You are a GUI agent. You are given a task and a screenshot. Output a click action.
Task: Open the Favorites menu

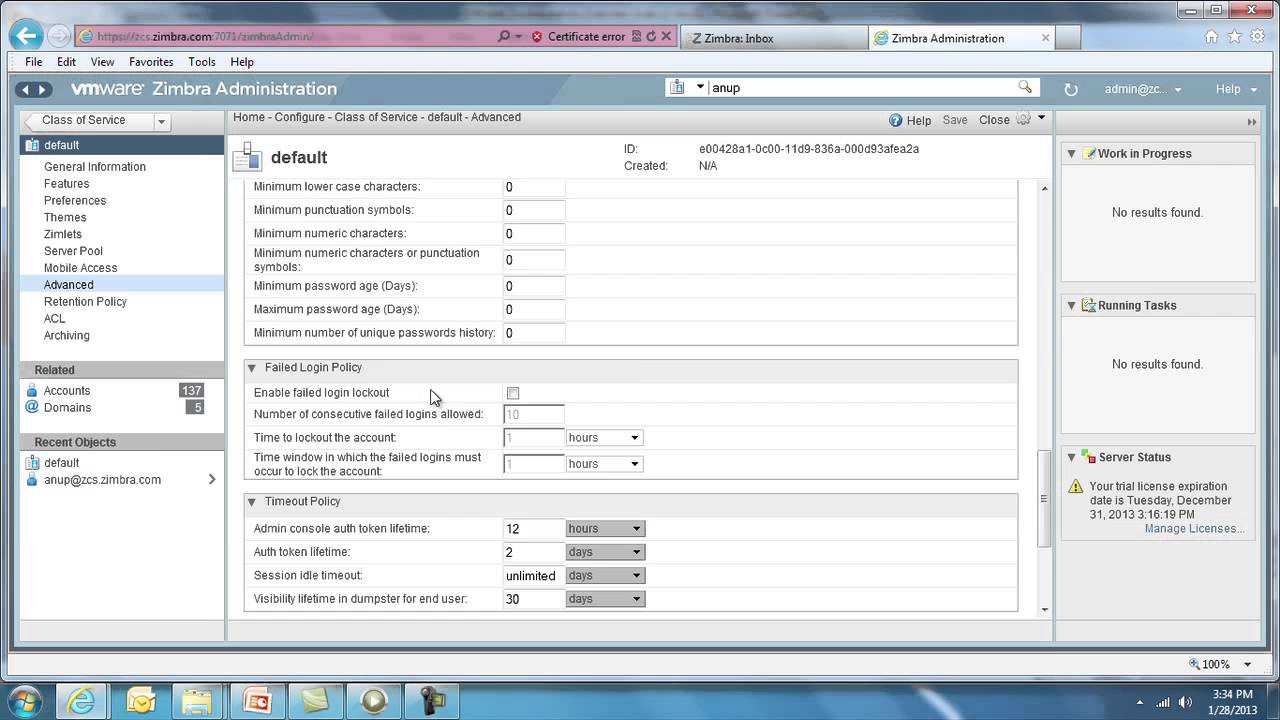151,62
